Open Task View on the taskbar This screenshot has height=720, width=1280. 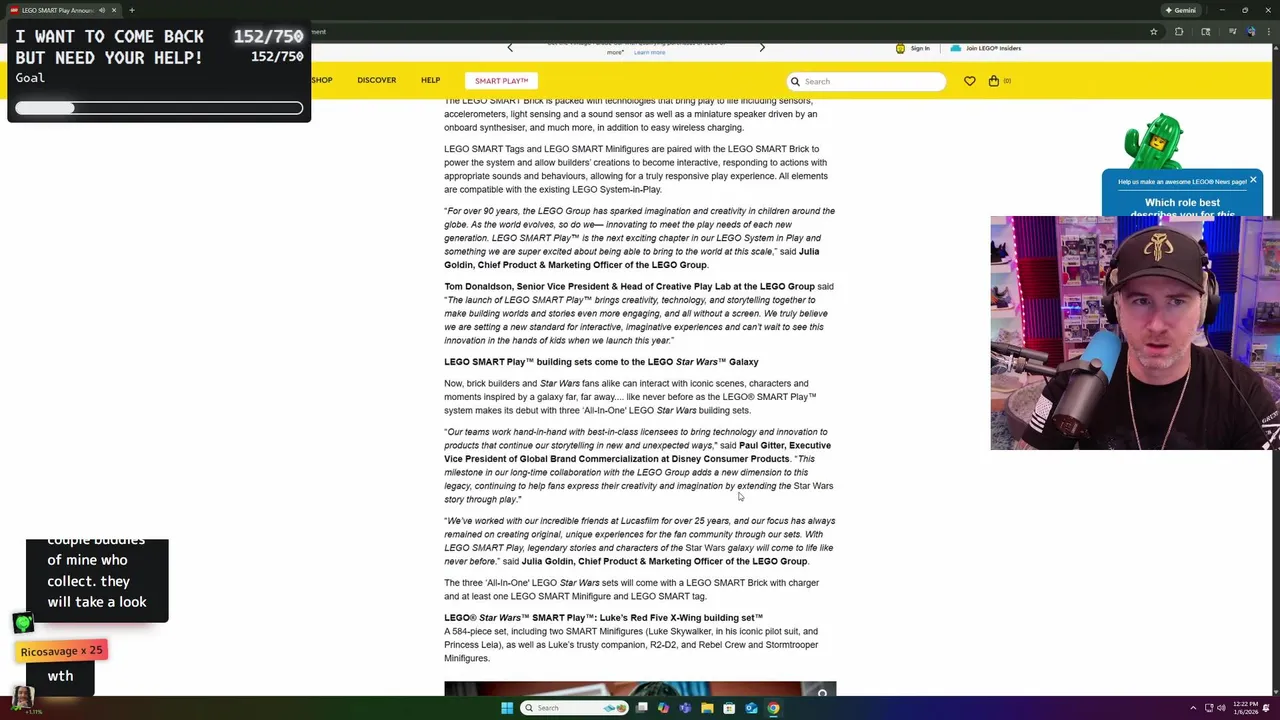pyautogui.click(x=642, y=708)
